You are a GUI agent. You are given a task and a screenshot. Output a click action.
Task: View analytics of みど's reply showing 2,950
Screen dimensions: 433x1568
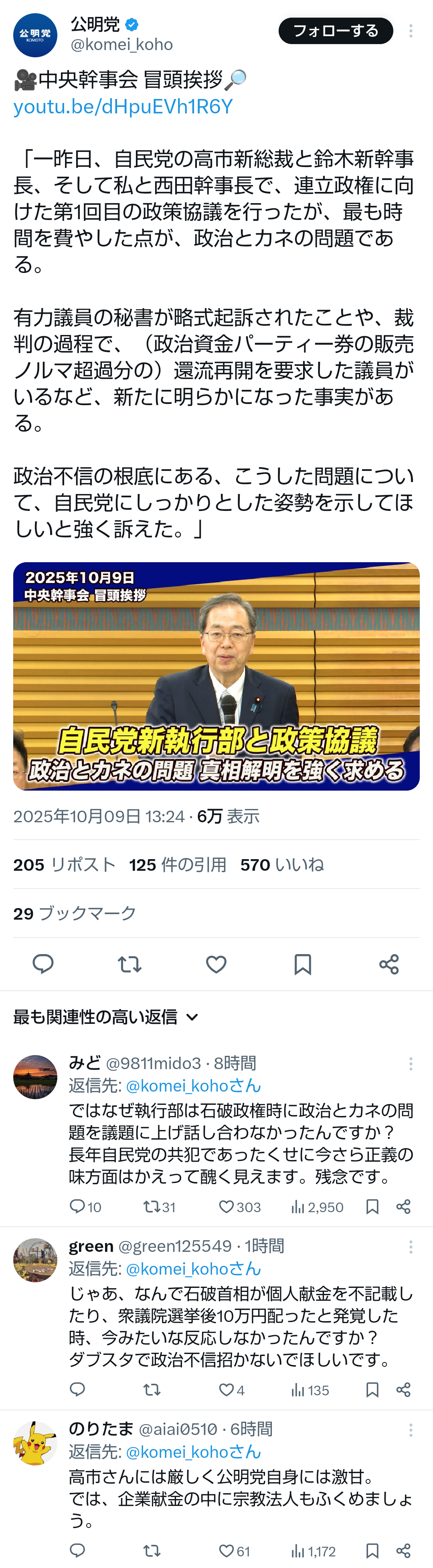[317, 1207]
